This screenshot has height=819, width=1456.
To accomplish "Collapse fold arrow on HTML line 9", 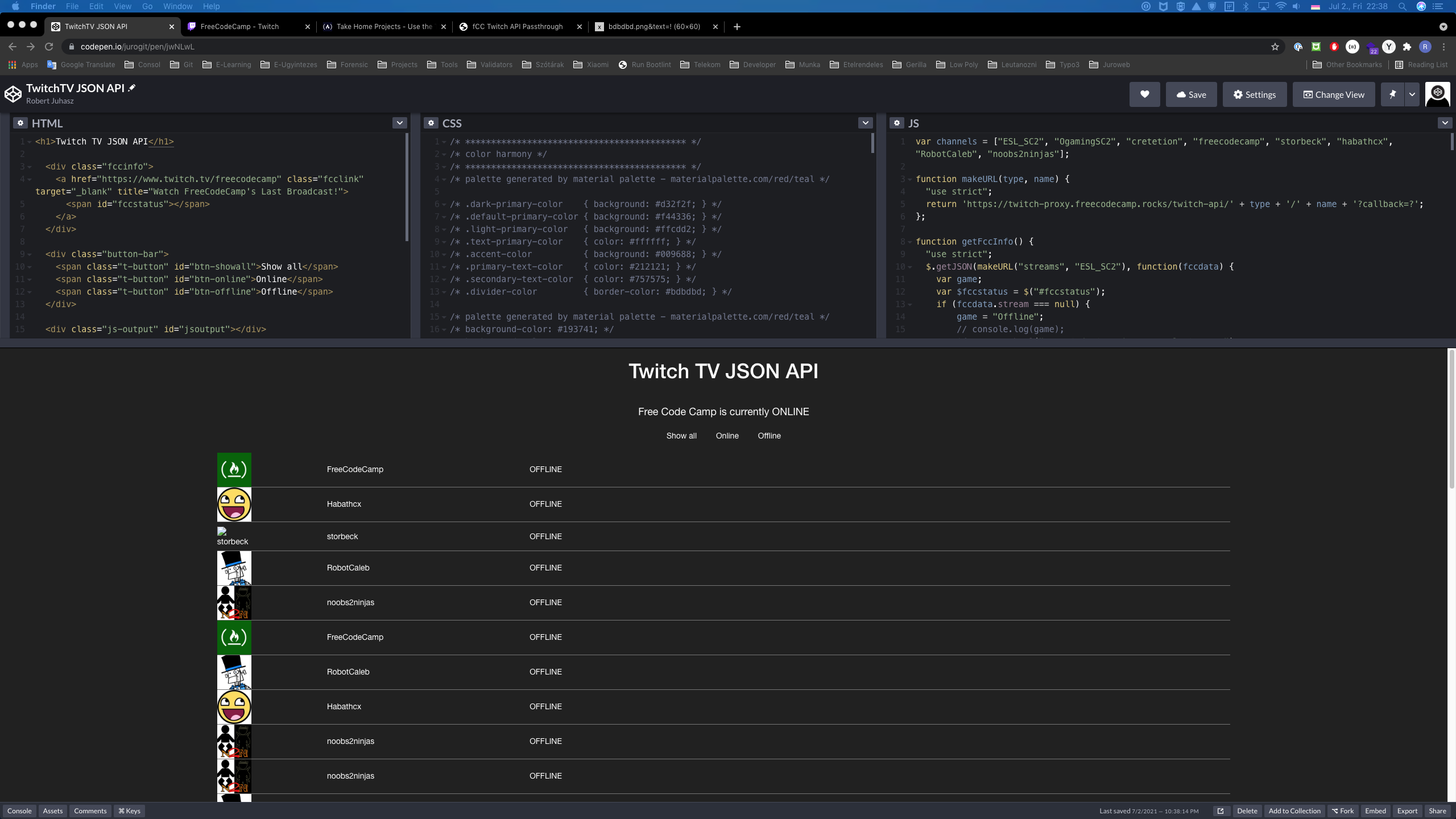I will click(30, 254).
